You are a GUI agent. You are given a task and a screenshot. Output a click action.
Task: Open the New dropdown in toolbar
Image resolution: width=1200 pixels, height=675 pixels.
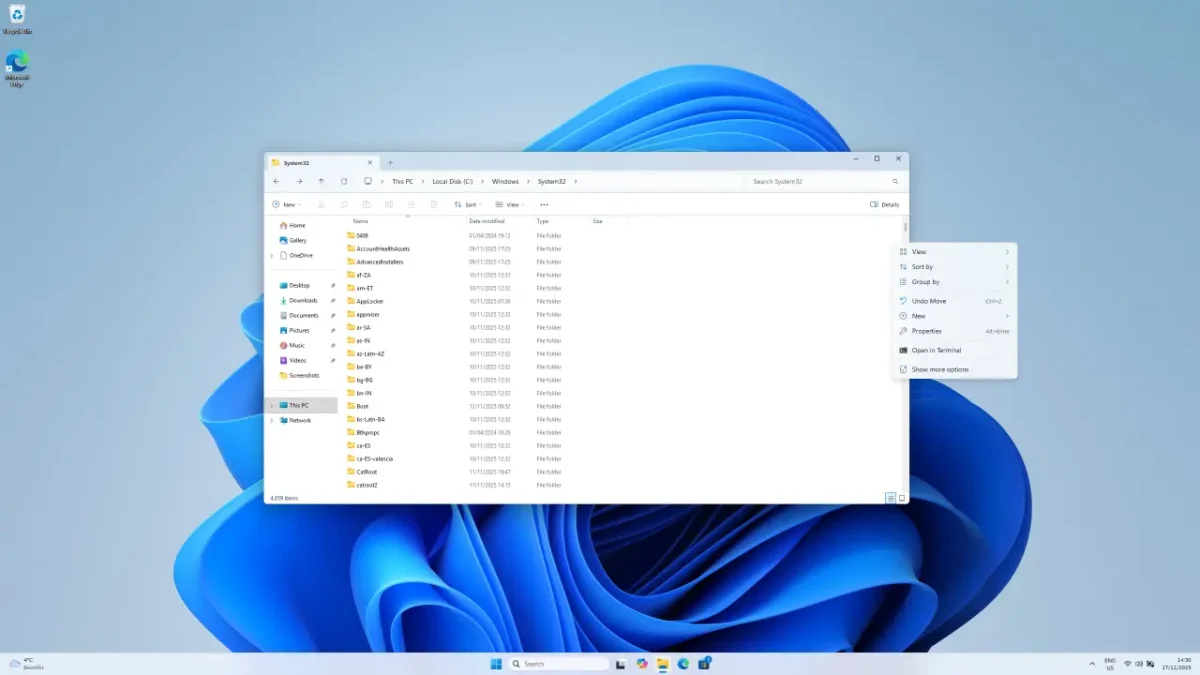(x=285, y=205)
